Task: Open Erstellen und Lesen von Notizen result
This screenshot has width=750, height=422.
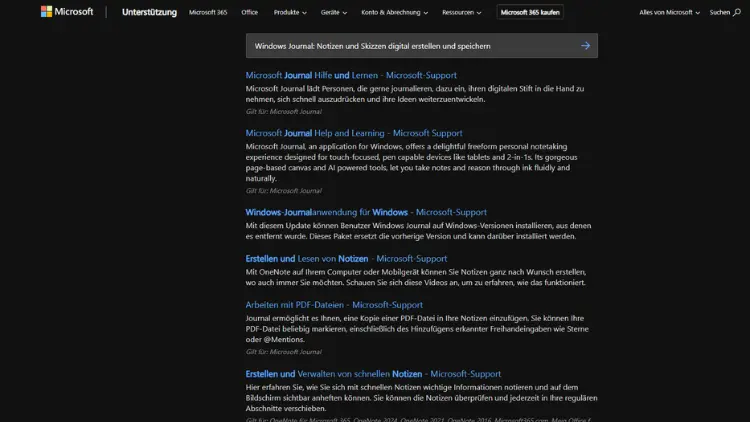Action: pyautogui.click(x=346, y=258)
